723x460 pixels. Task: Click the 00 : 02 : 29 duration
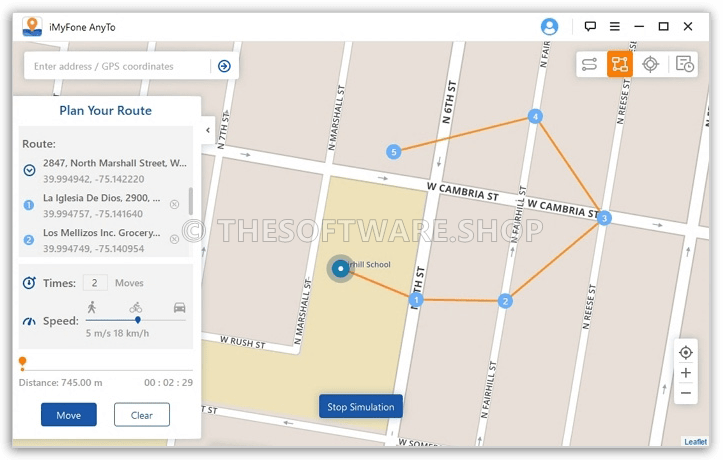click(168, 383)
